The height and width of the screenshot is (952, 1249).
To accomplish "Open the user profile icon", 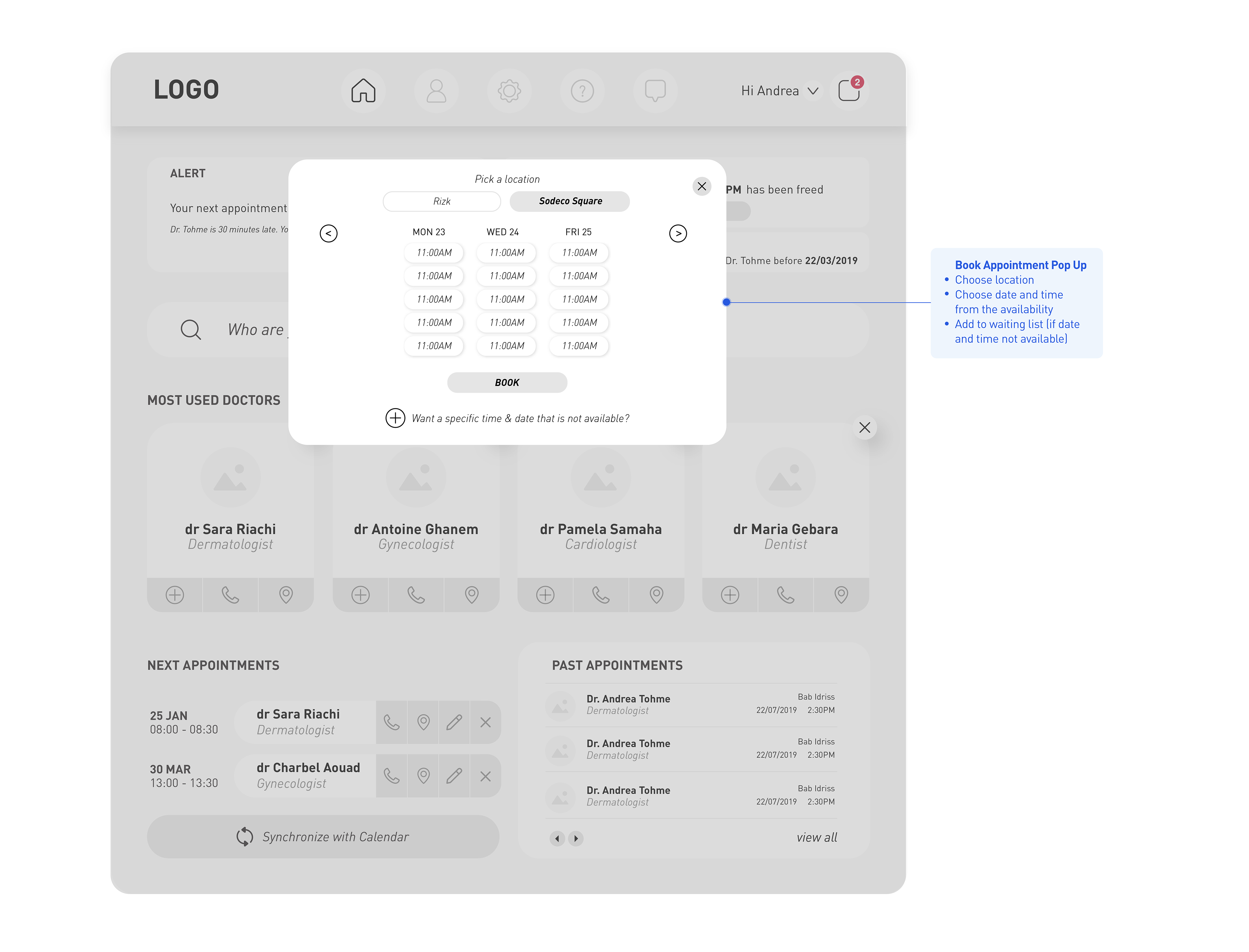I will point(436,91).
